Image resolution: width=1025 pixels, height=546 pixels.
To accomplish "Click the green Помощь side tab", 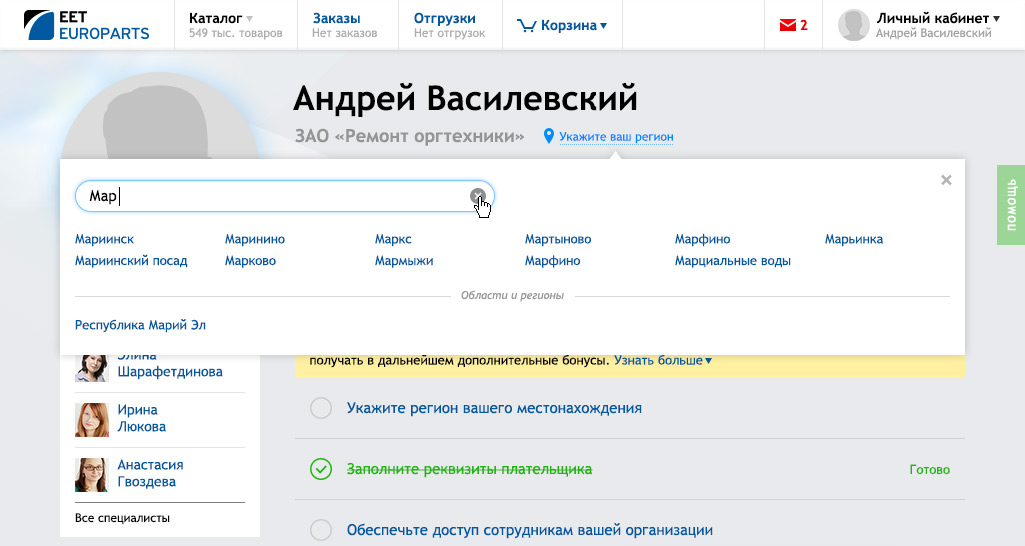I will click(1010, 204).
